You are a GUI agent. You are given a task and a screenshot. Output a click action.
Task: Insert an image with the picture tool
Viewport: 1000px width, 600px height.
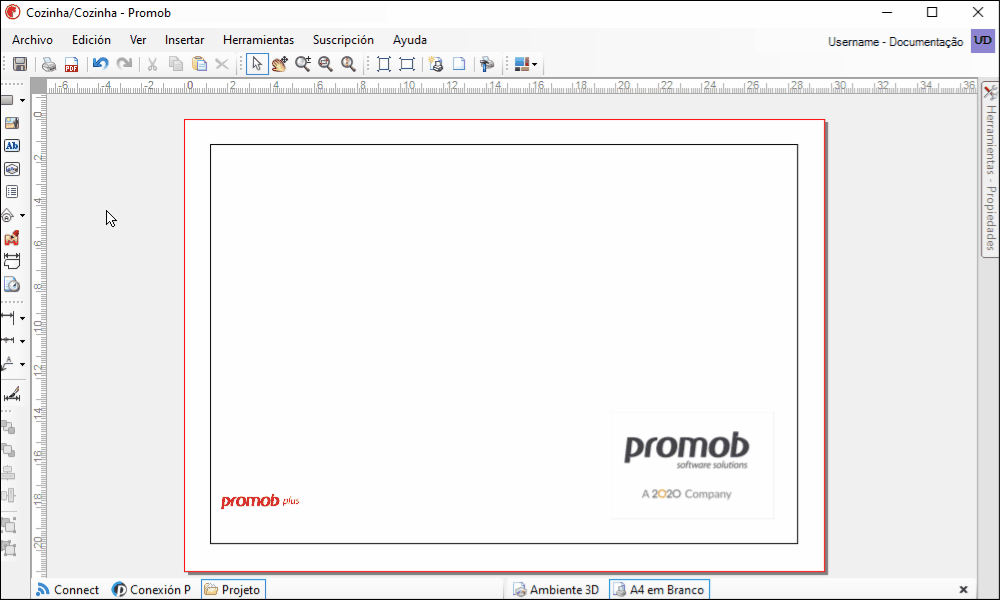point(11,123)
